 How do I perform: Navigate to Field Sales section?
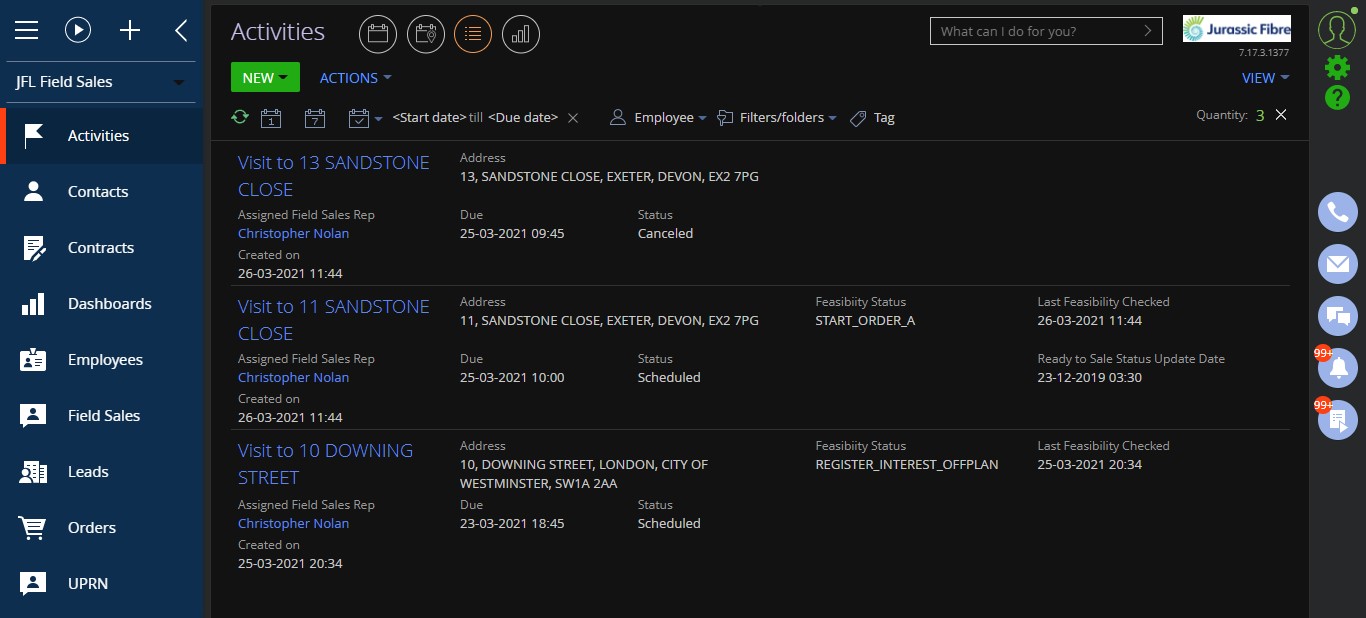(102, 416)
